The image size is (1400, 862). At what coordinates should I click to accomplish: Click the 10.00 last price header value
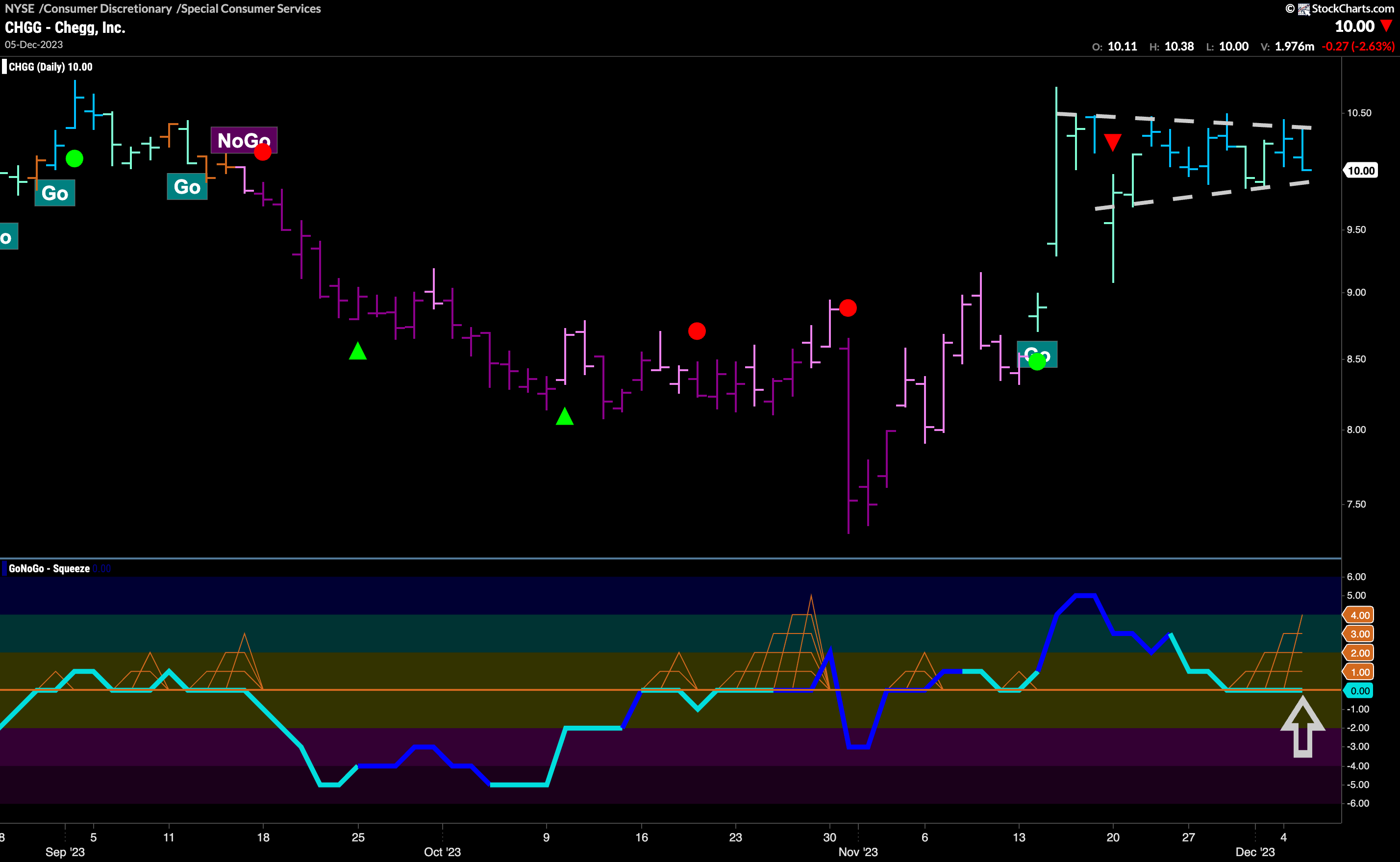click(x=1354, y=26)
